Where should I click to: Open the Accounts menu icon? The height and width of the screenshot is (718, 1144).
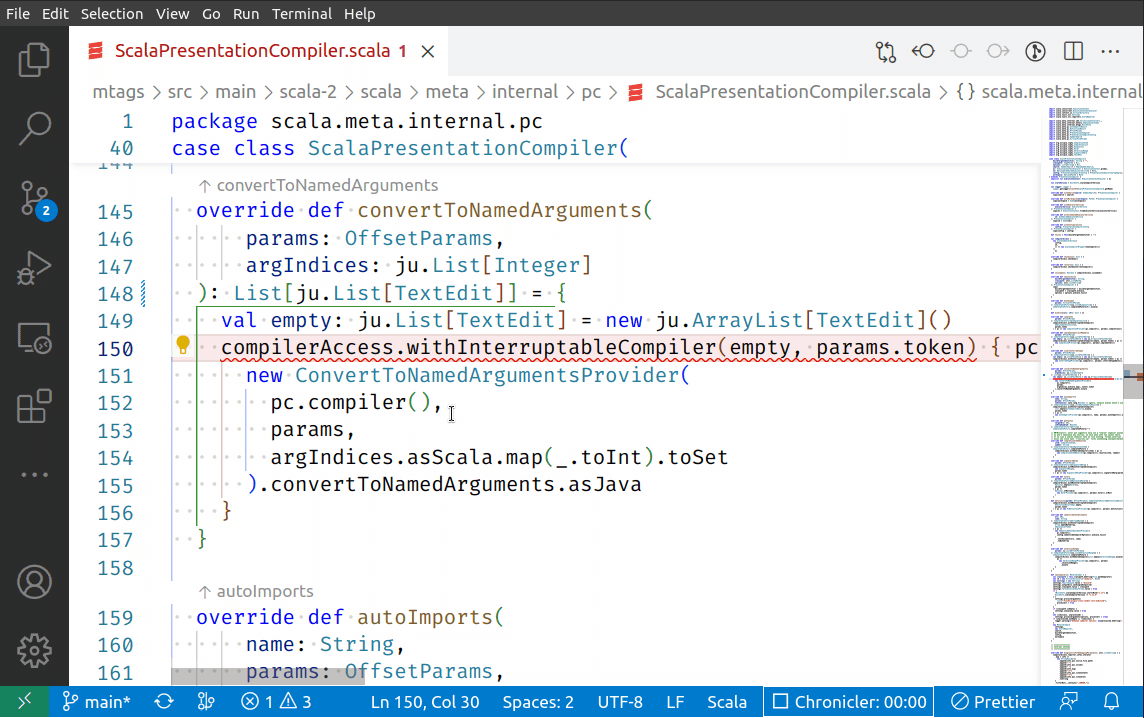click(34, 582)
